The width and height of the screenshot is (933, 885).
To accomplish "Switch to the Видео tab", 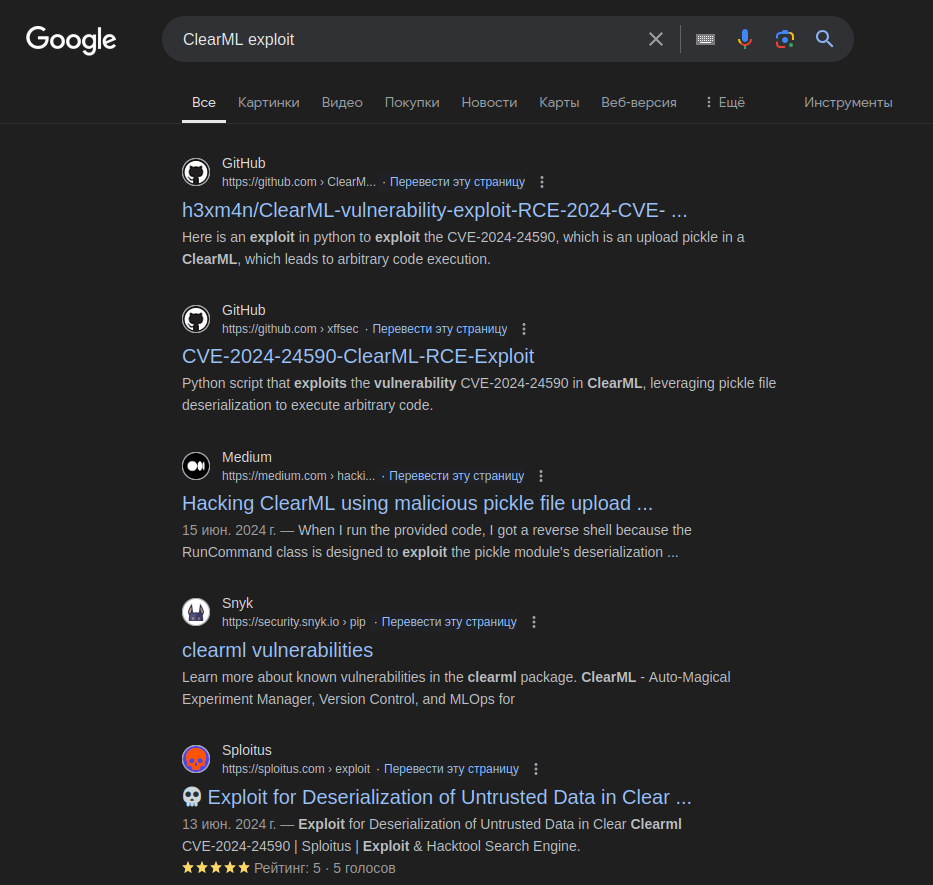I will point(342,102).
